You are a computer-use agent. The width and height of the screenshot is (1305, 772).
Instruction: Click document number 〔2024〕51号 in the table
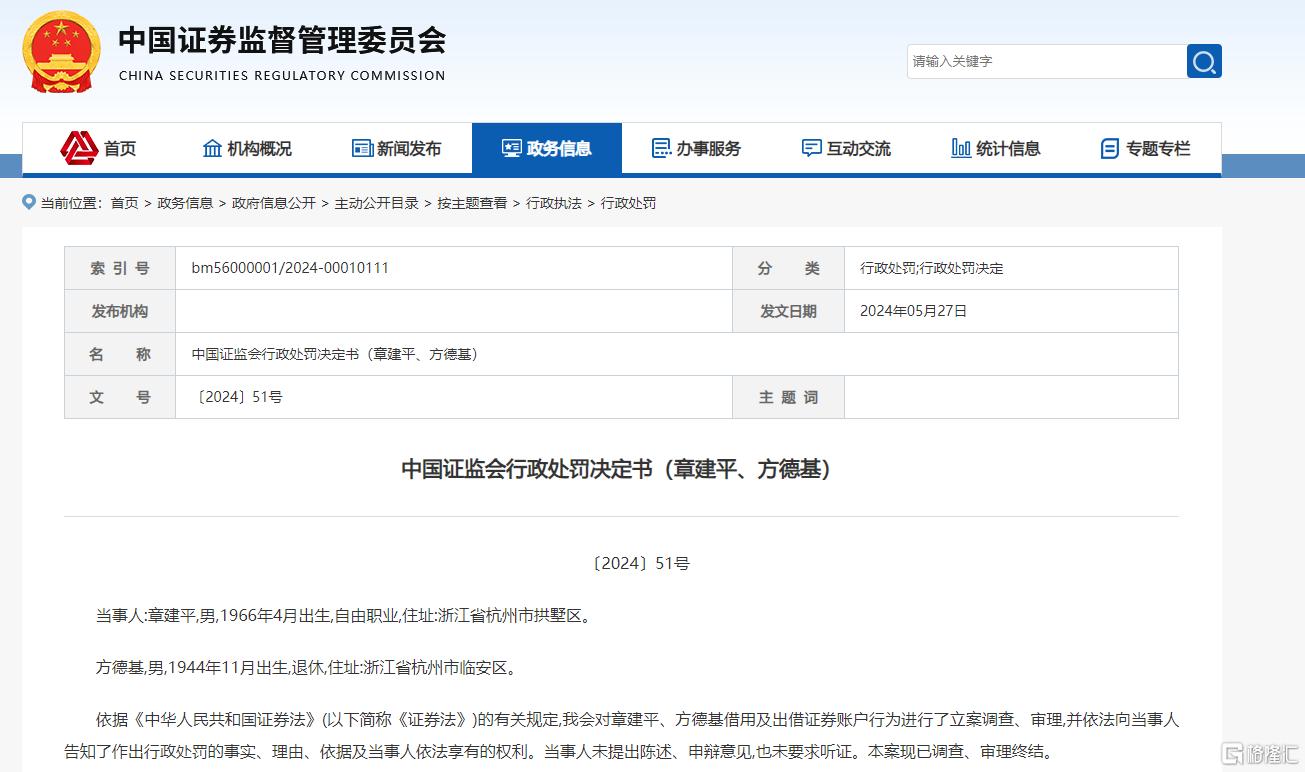click(237, 397)
